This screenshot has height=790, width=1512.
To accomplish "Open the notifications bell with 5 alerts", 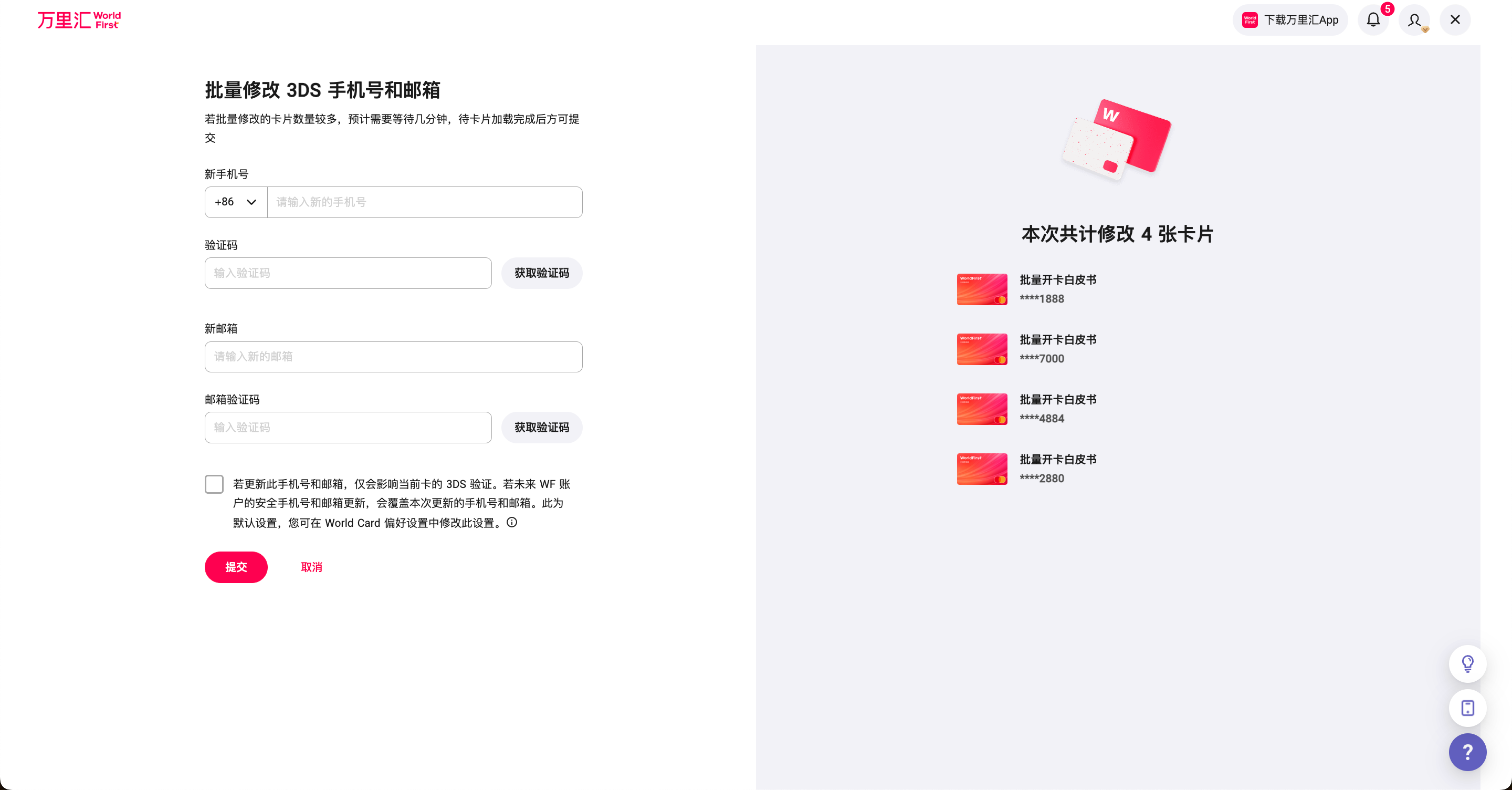I will click(1373, 19).
